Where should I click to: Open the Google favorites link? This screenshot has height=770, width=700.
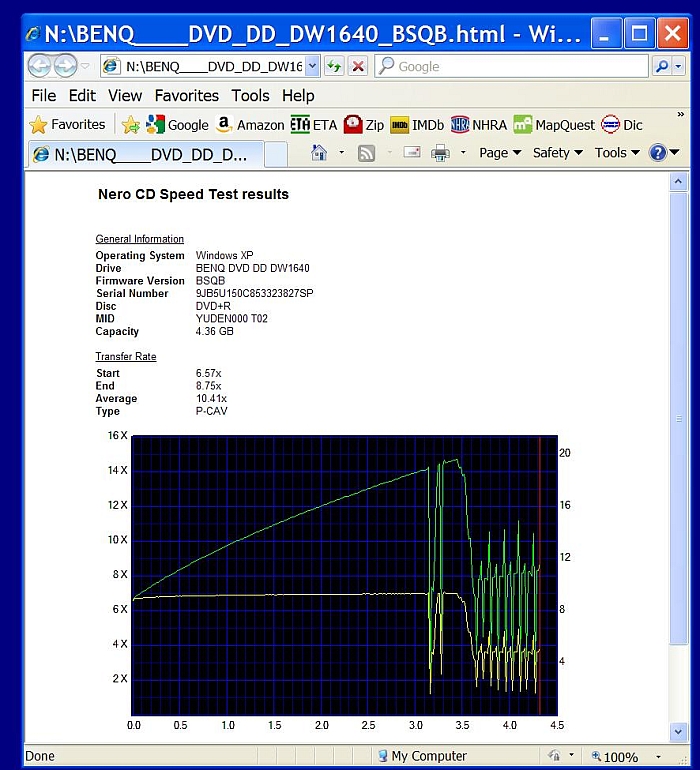(x=177, y=125)
